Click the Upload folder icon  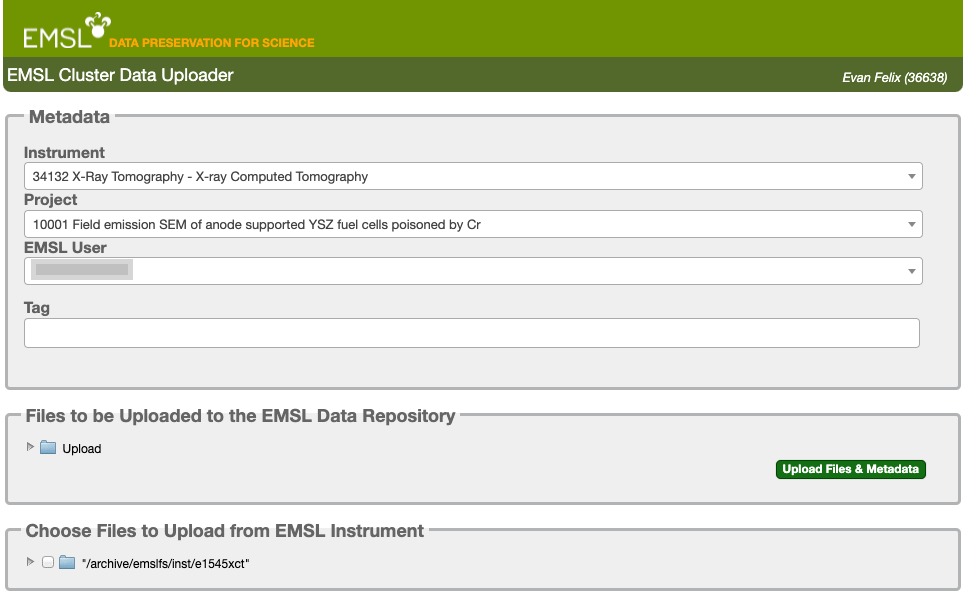pyautogui.click(x=48, y=448)
